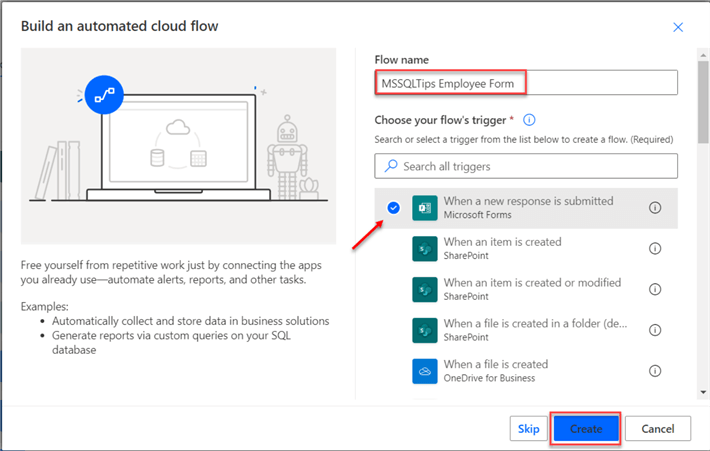Click SharePoint icon for 'file is created in a folder'

point(425,330)
